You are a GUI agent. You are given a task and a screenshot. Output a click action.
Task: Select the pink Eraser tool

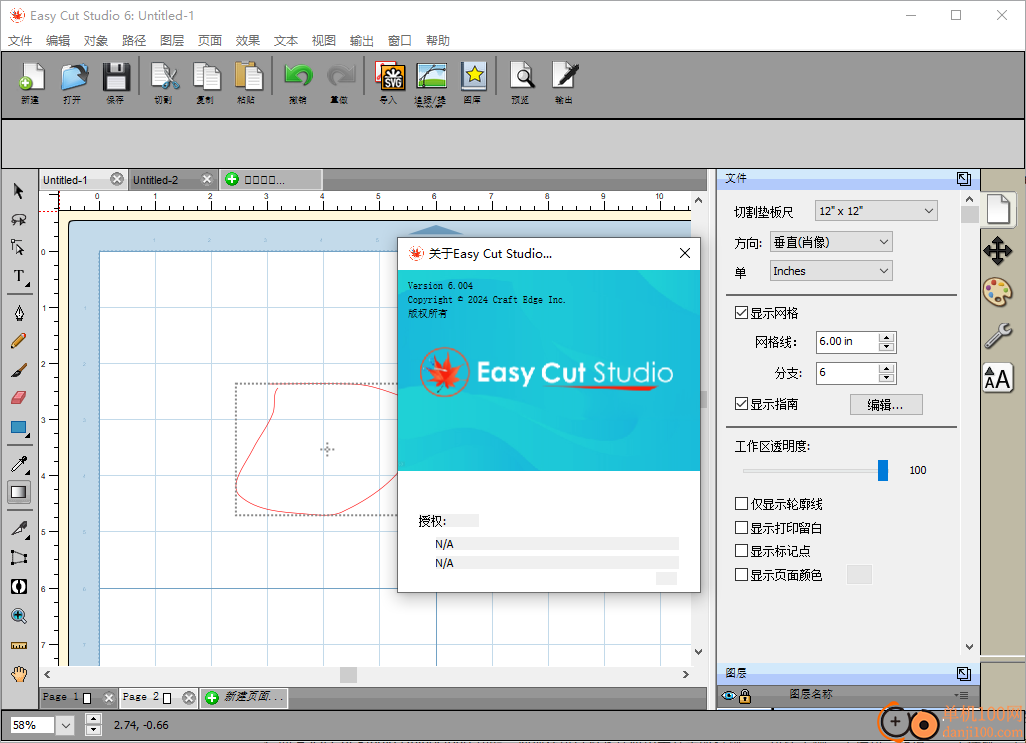tap(19, 398)
